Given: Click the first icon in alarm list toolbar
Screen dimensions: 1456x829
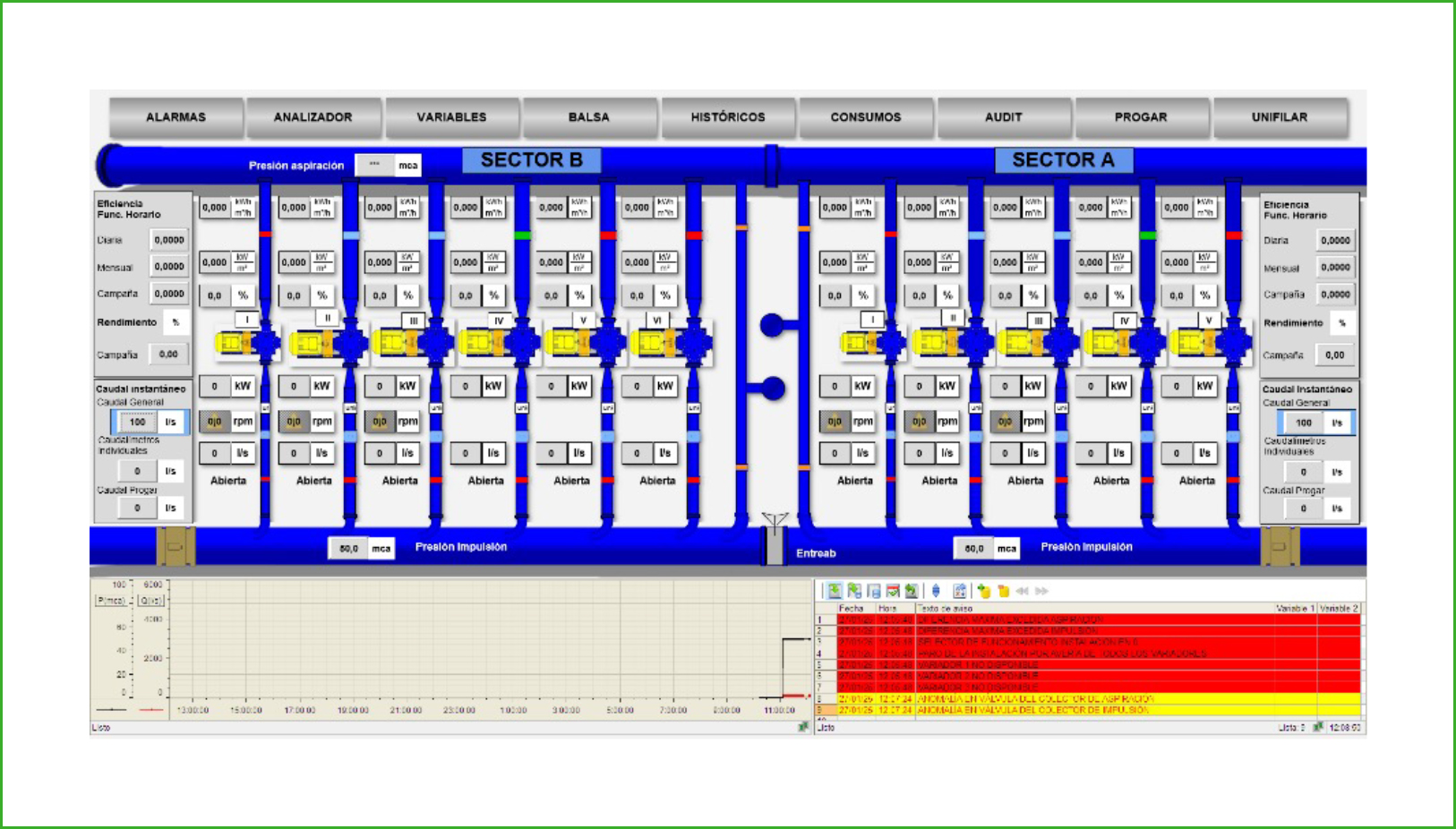Looking at the screenshot, I should 835,591.
